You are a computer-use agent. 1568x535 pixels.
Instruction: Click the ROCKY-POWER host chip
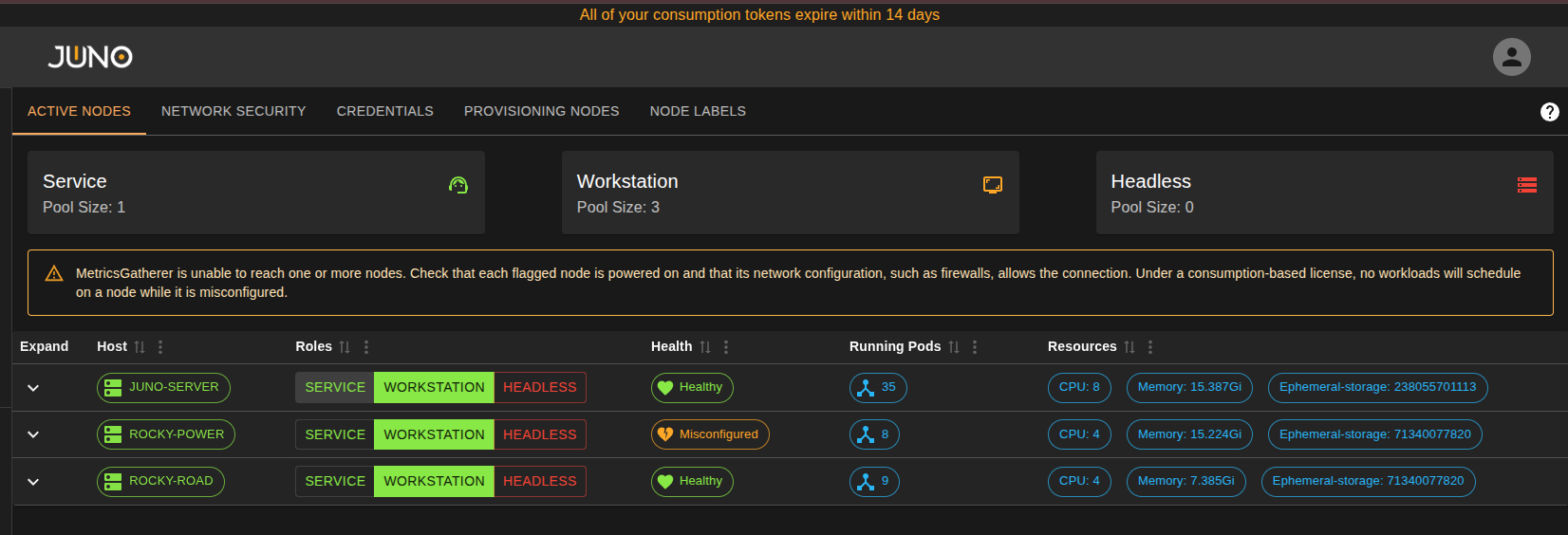click(x=166, y=434)
